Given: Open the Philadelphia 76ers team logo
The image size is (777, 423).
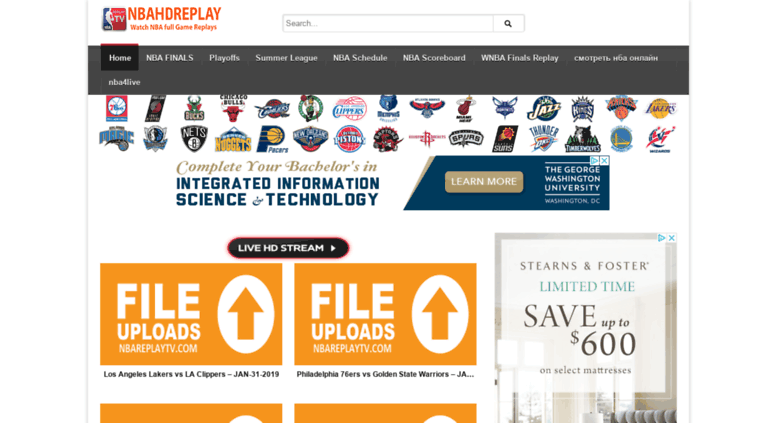Looking at the screenshot, I should 117,108.
